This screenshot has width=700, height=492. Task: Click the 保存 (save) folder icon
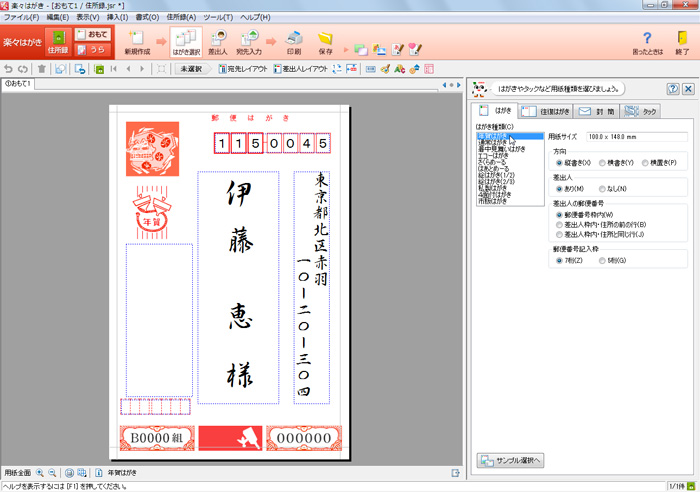click(x=326, y=42)
